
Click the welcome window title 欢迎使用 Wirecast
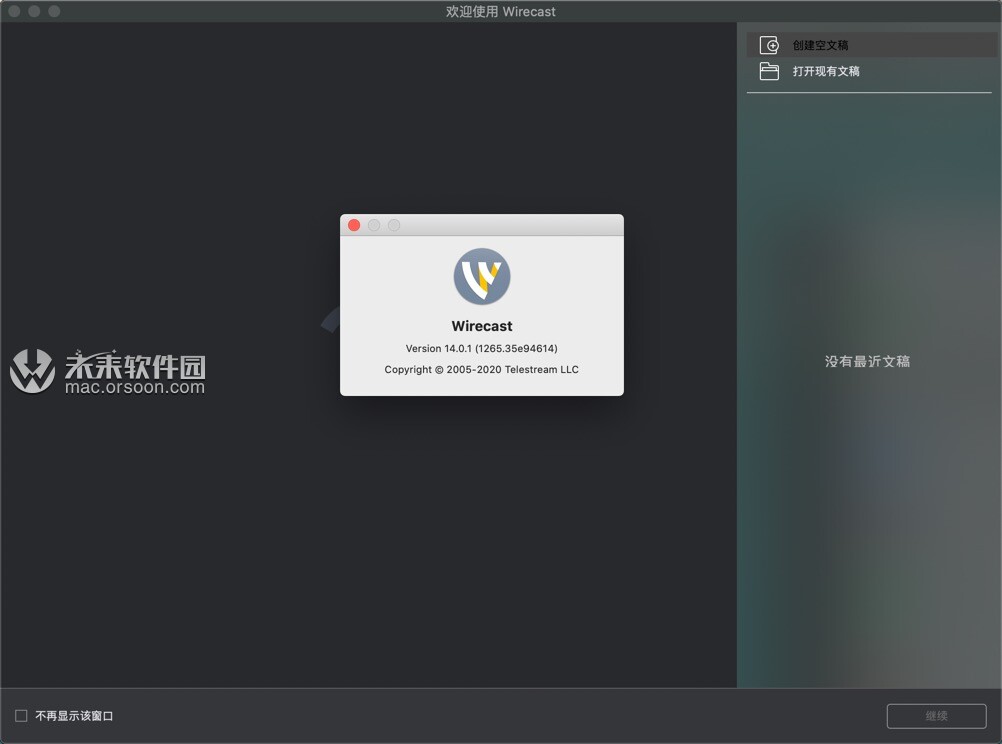coord(501,11)
